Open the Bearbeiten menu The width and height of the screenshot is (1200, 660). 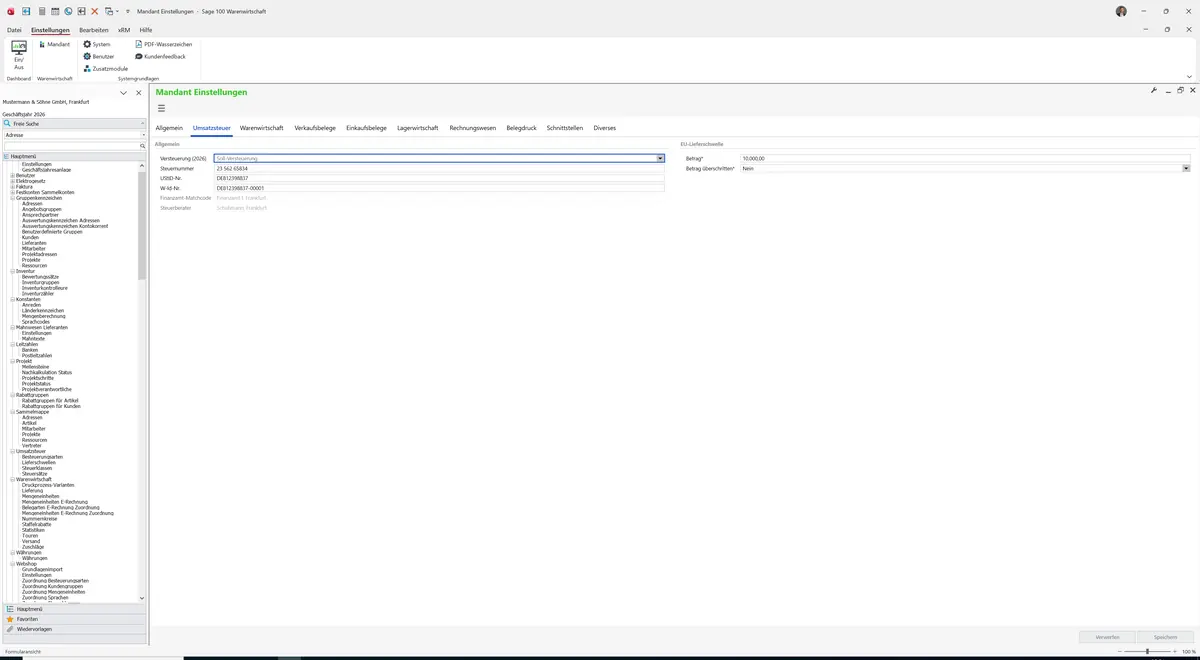coord(94,30)
